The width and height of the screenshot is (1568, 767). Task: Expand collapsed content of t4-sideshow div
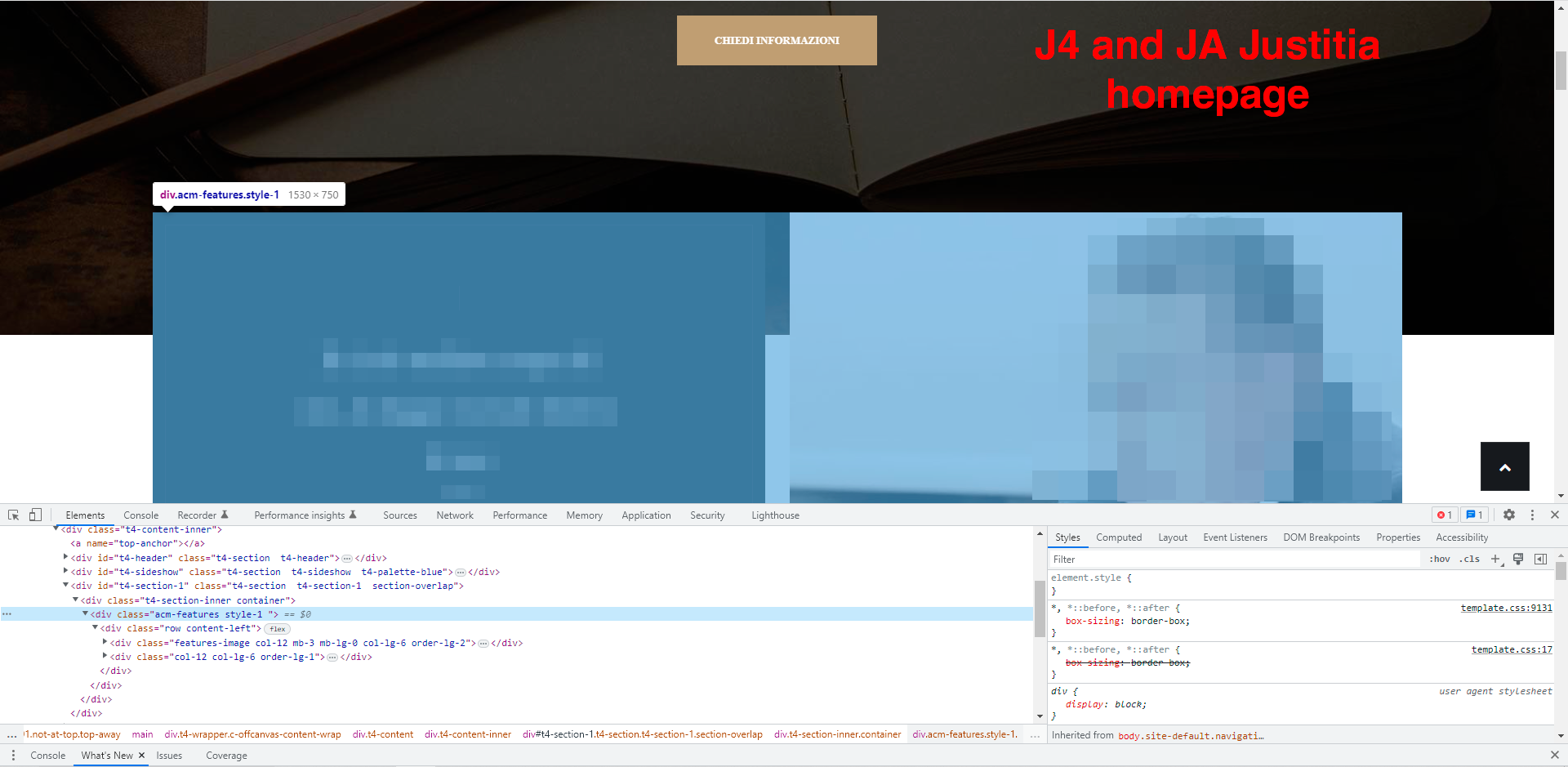[x=461, y=573]
